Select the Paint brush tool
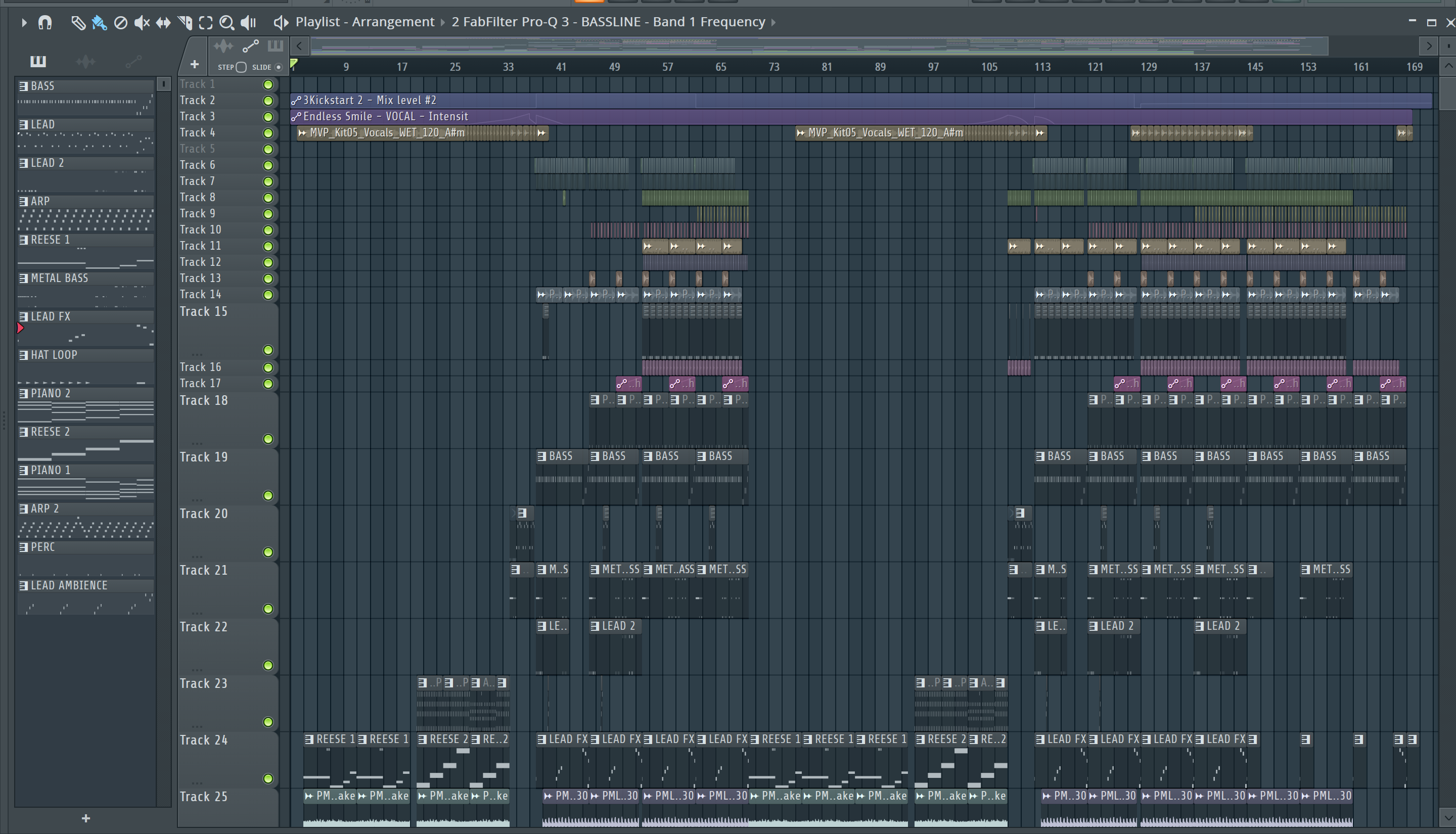This screenshot has width=1456, height=834. [x=99, y=22]
